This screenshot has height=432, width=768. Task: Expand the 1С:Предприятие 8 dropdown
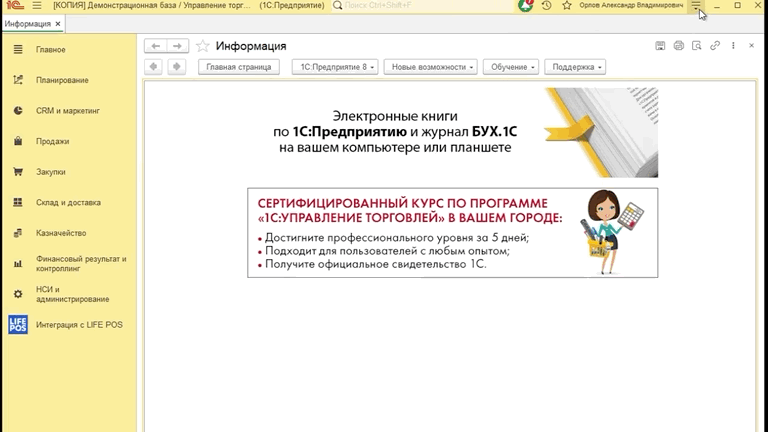pos(335,67)
